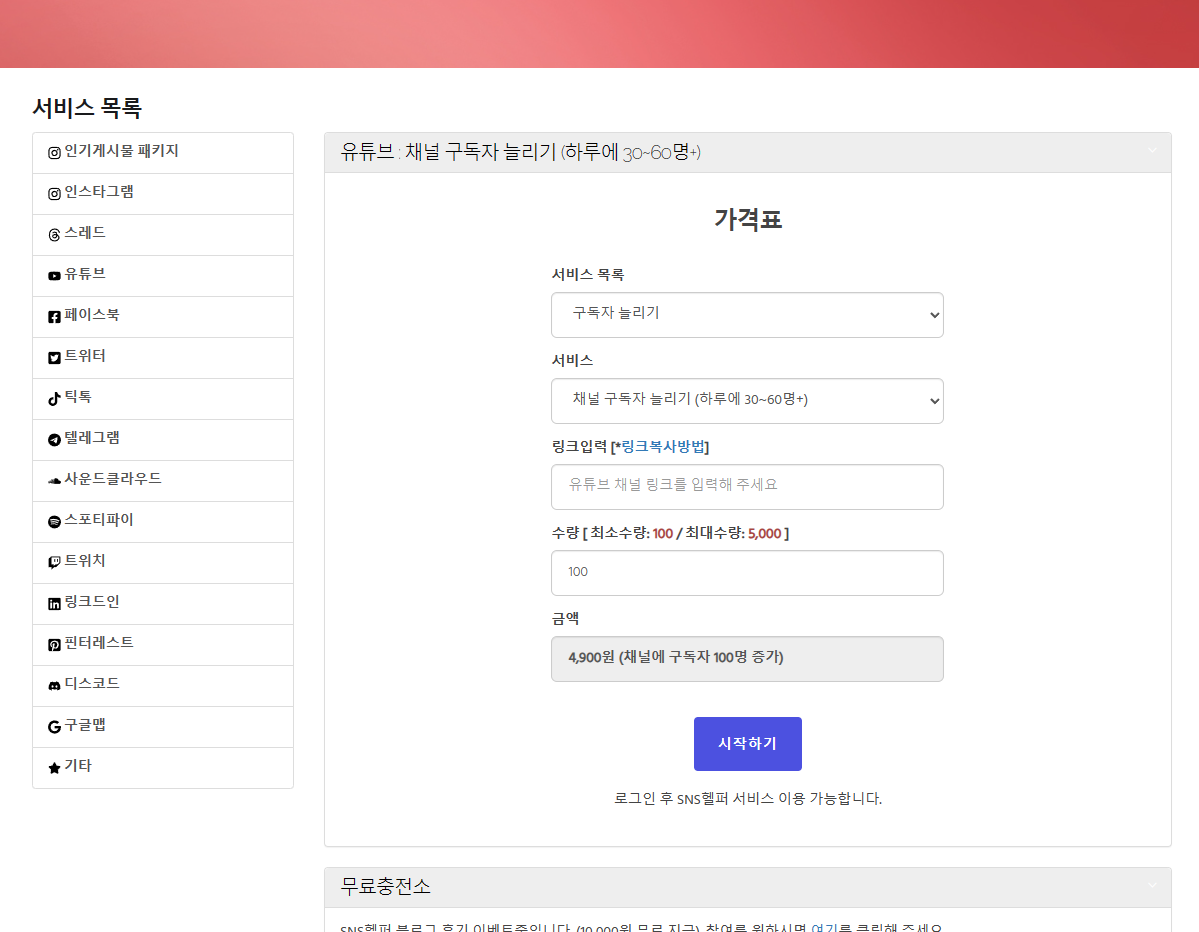
Task: Select 트위터 in the service list
Action: coord(85,357)
